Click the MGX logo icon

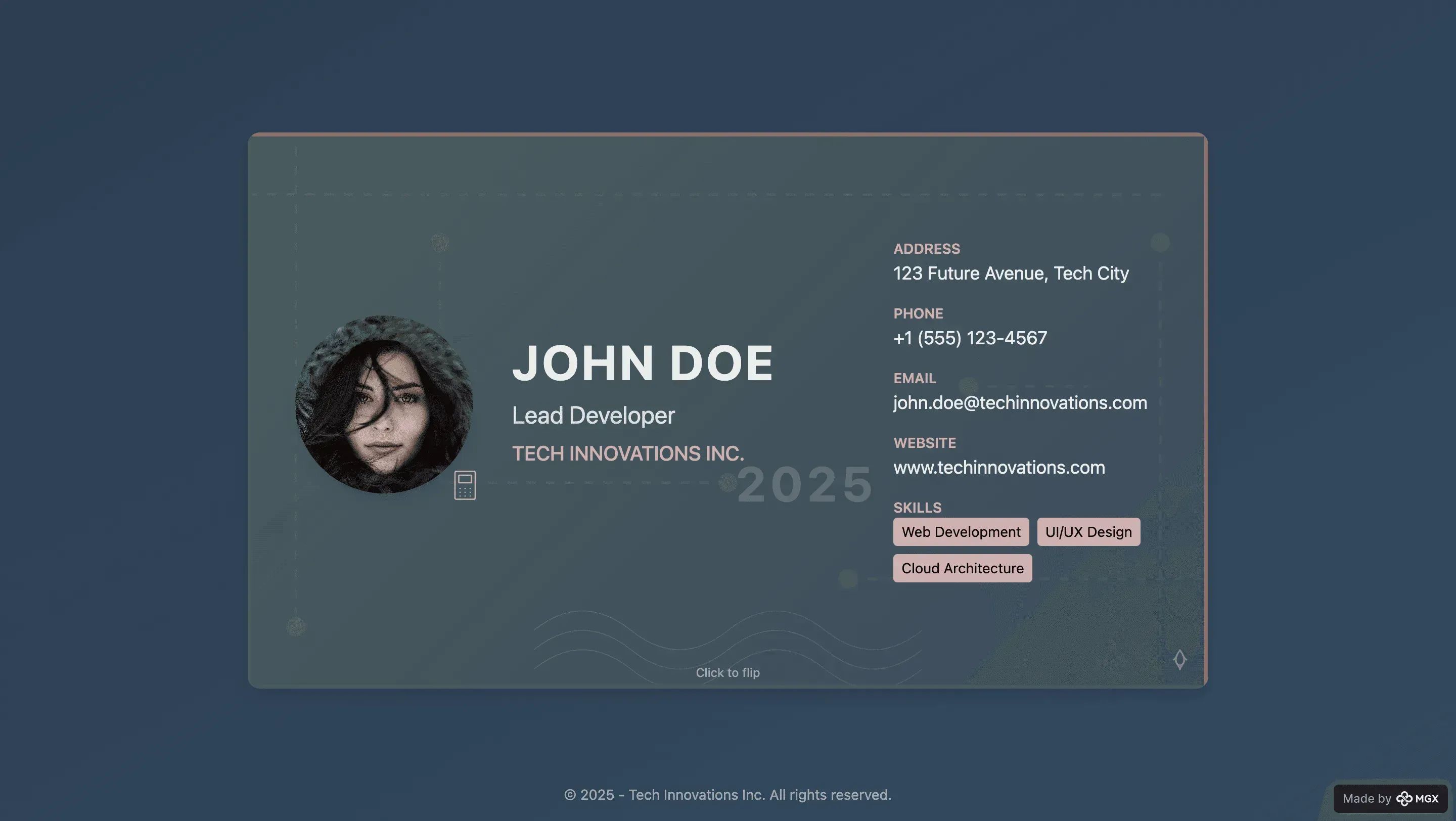1404,798
